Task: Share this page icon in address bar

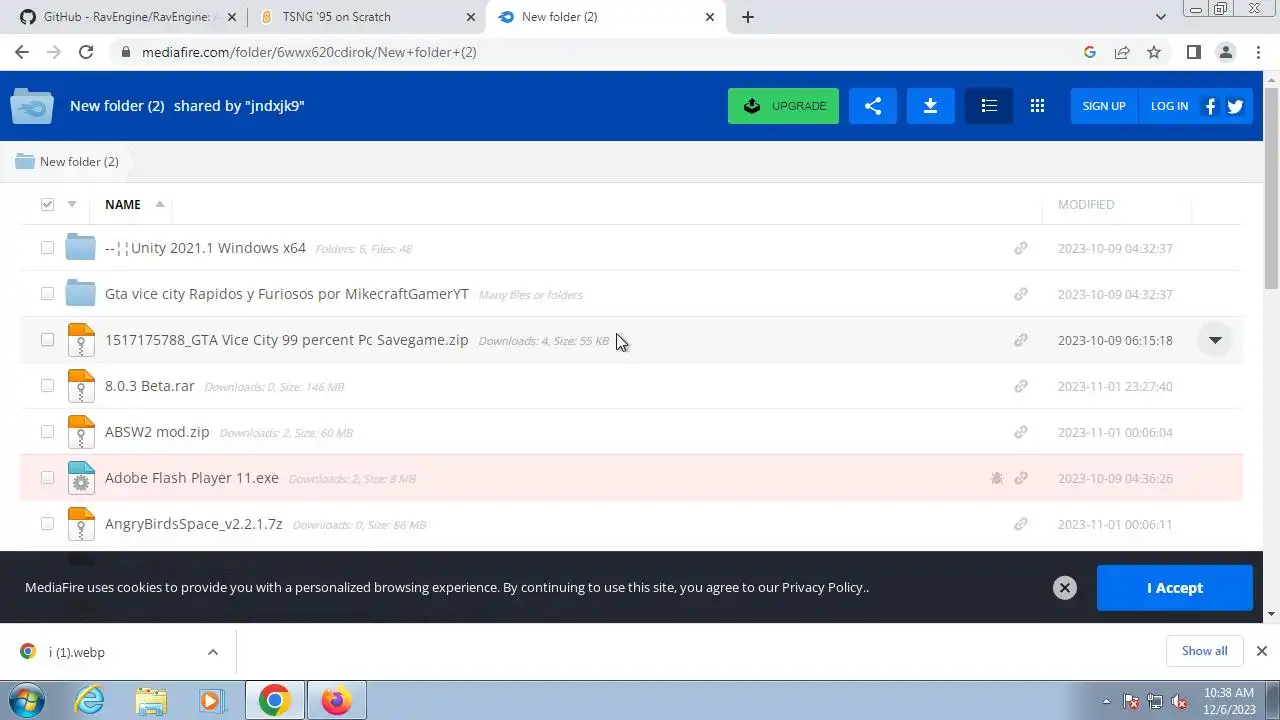Action: point(1122,52)
